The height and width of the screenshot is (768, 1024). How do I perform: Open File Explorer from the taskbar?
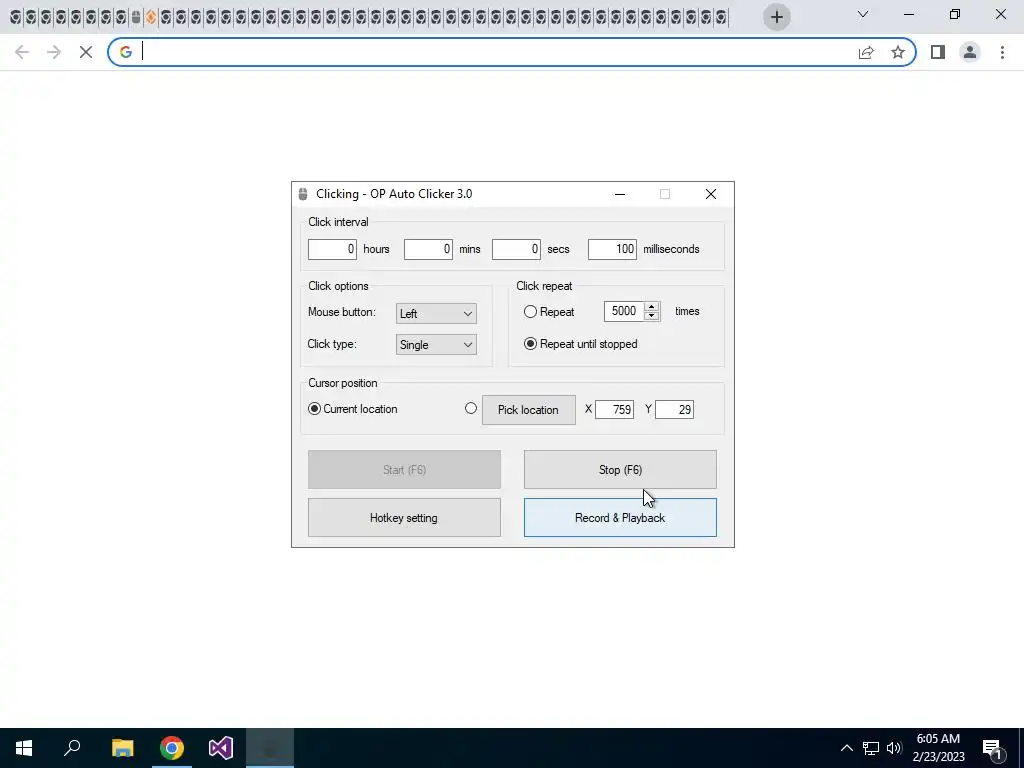(x=122, y=748)
